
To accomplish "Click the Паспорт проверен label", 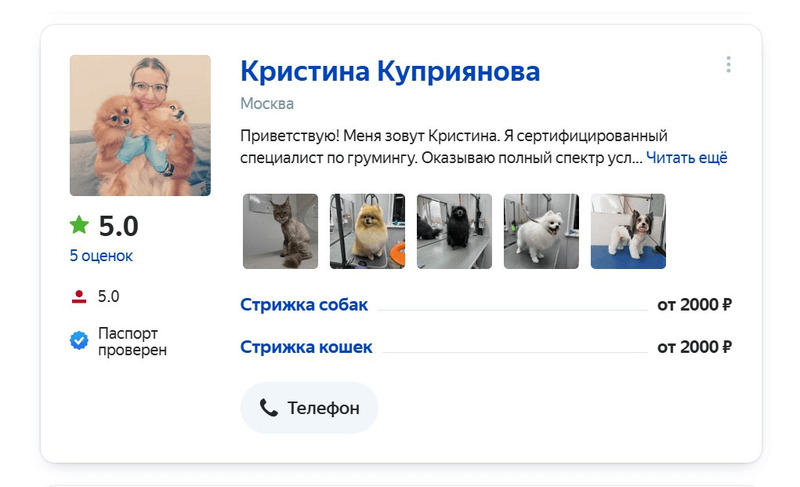I will [x=132, y=341].
